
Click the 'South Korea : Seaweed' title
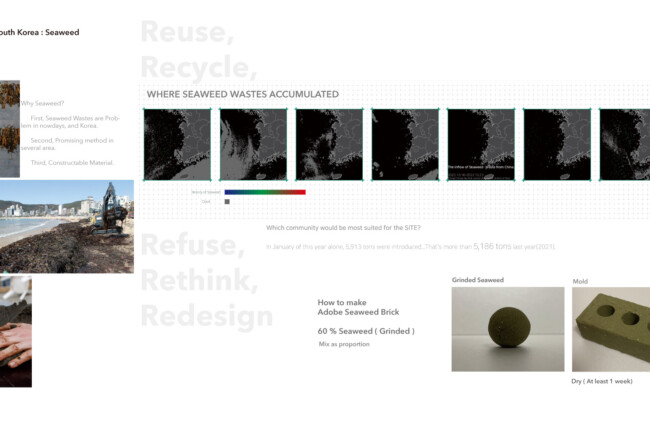[40, 32]
